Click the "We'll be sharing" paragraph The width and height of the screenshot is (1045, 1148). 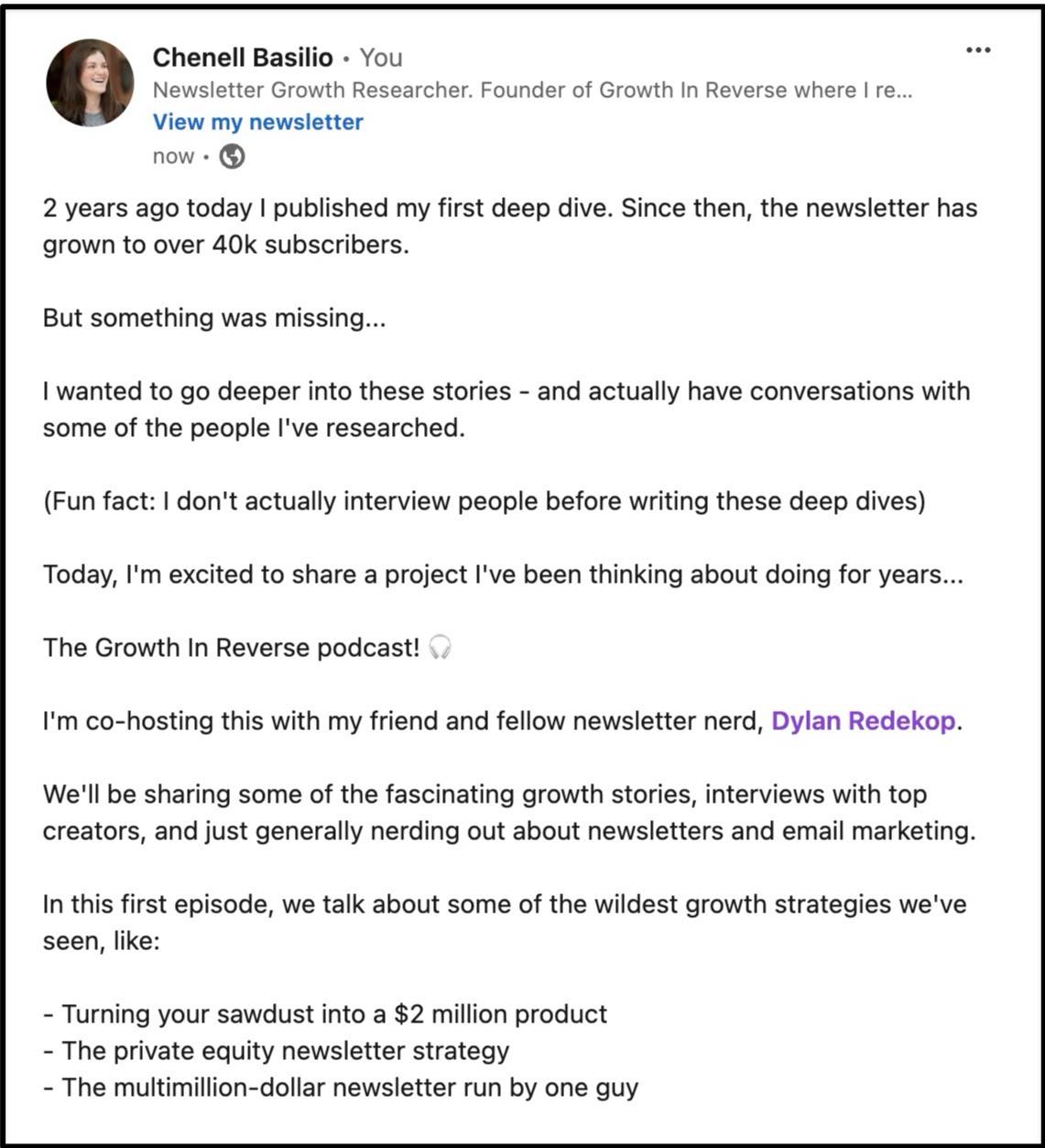(x=508, y=813)
